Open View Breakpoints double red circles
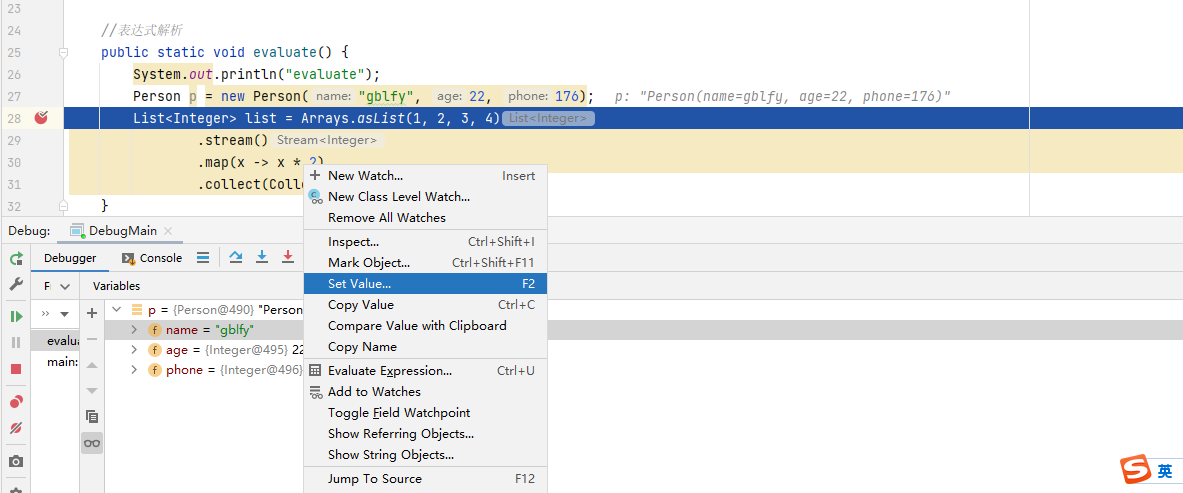1183x493 pixels. coord(16,402)
